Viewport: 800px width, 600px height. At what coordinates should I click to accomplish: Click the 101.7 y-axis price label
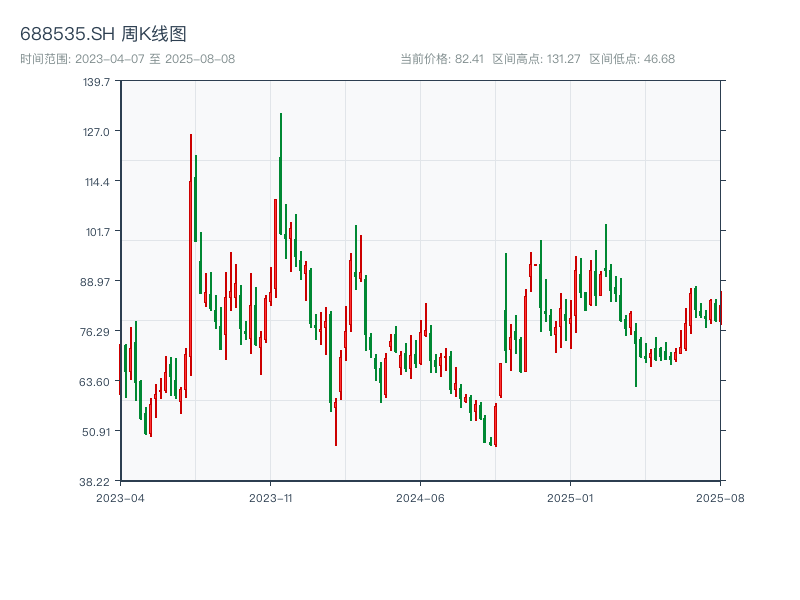click(x=96, y=232)
